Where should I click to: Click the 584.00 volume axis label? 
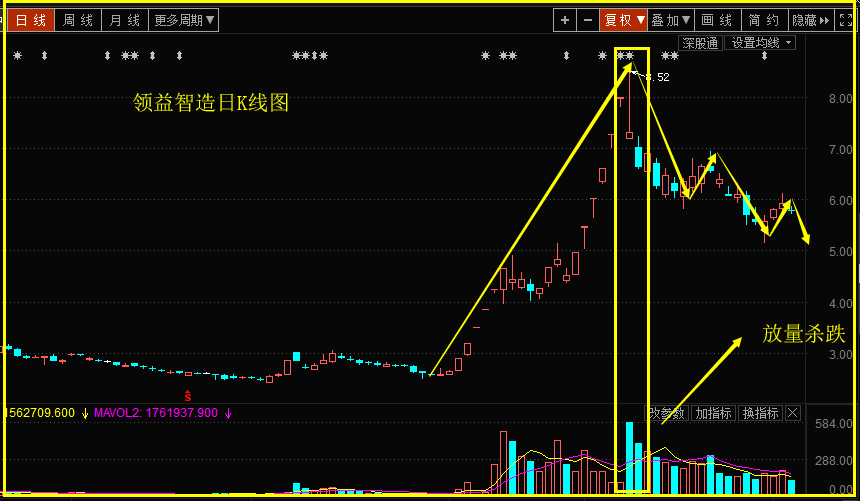(834, 424)
